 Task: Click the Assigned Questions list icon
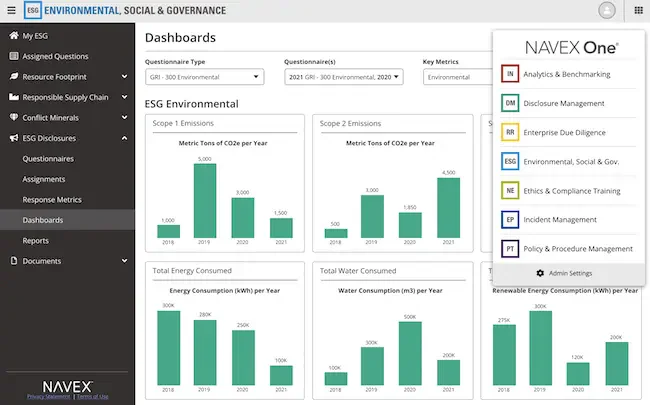(x=14, y=56)
